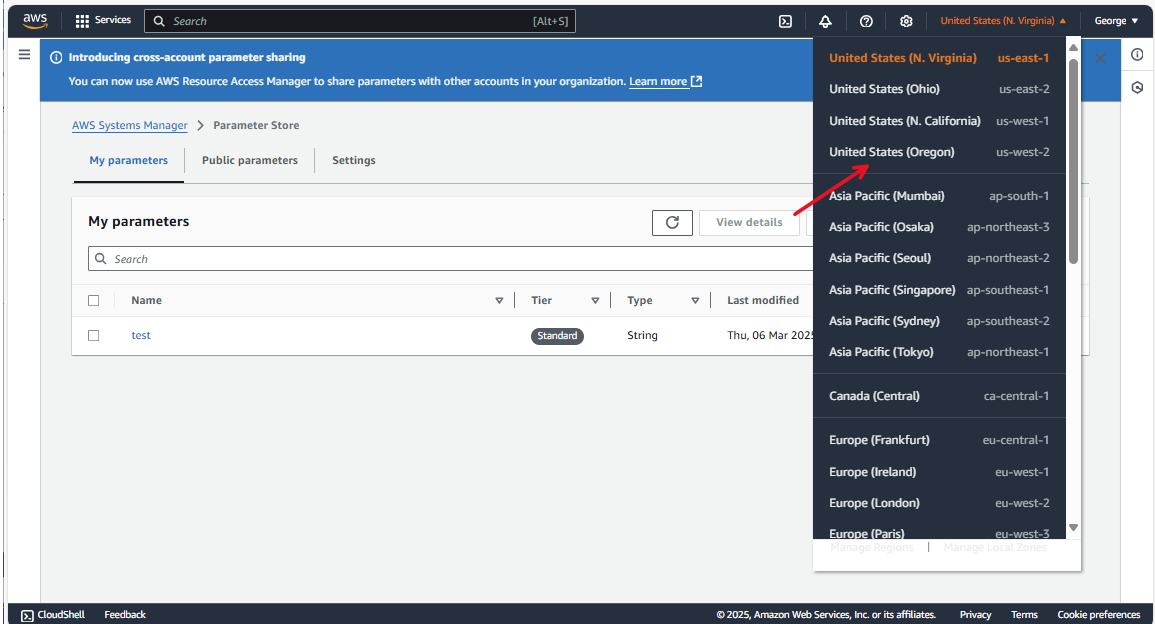Screen dimensions: 1155x624
Task: Open the Settings tab
Action: tap(354, 161)
